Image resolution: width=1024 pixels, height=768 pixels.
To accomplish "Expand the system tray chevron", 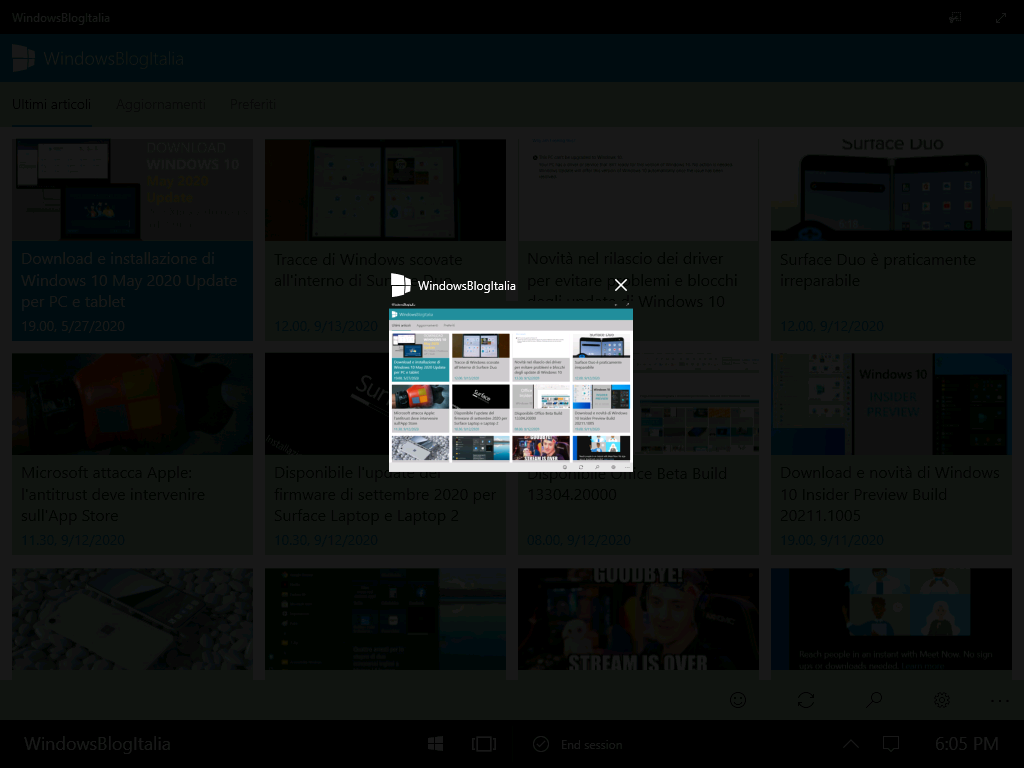I will tap(850, 744).
